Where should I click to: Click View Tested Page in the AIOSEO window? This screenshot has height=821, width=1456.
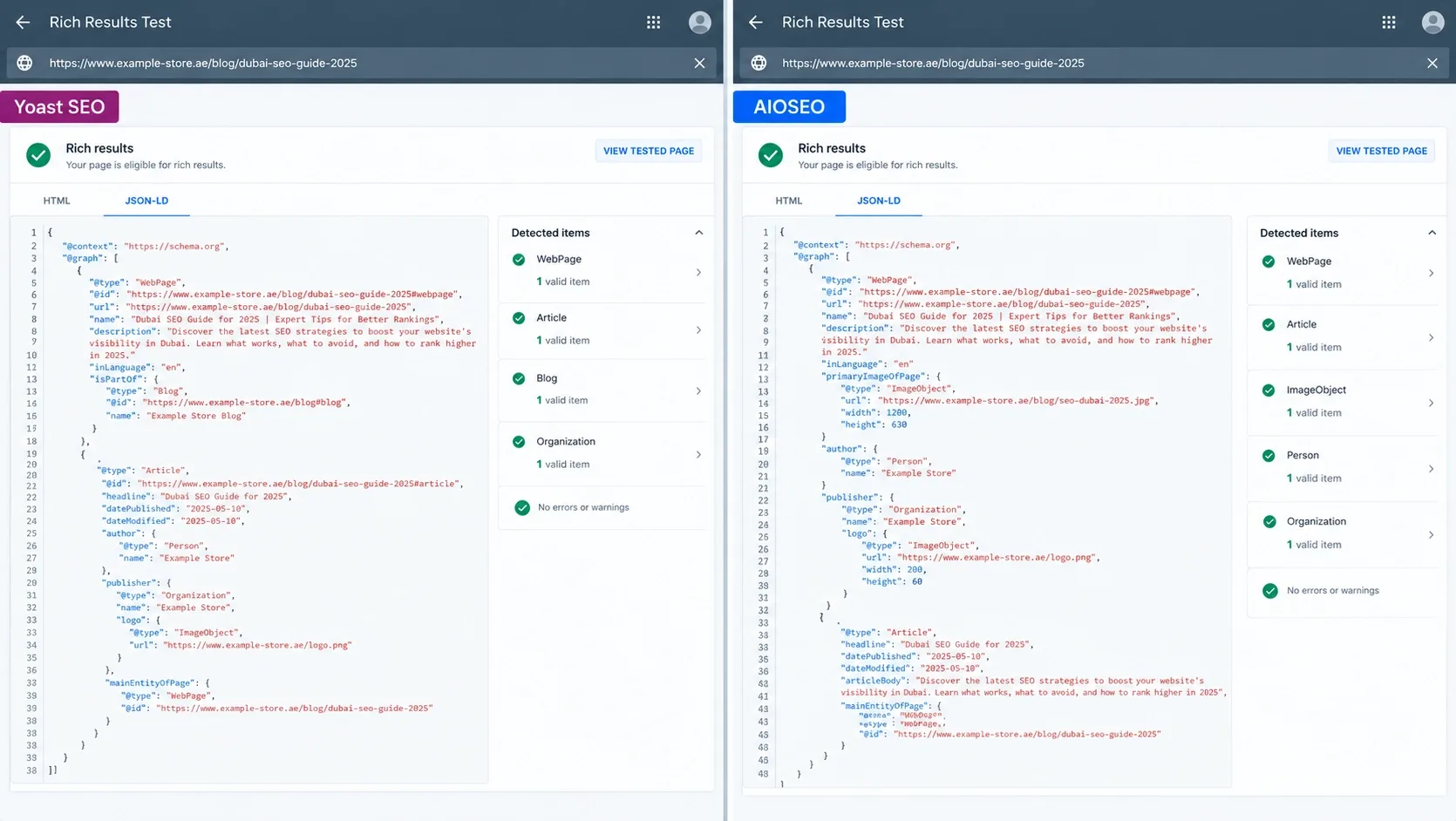[x=1382, y=151]
